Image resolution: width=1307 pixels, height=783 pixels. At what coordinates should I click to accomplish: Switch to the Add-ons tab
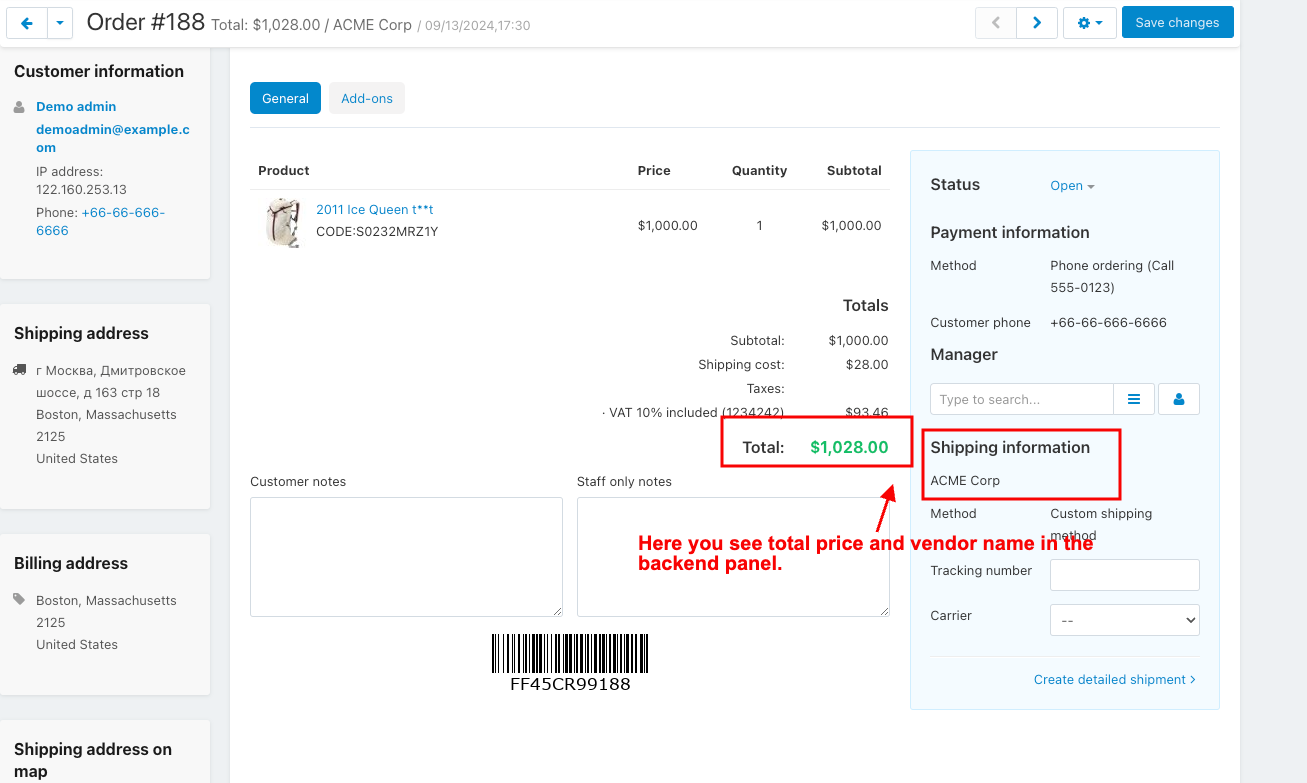pos(367,98)
